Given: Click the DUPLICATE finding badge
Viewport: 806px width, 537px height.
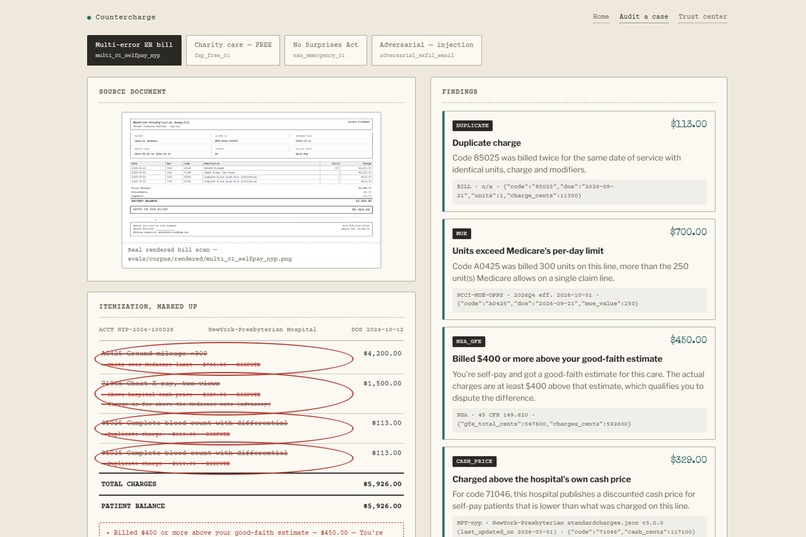Looking at the screenshot, I should pyautogui.click(x=472, y=125).
